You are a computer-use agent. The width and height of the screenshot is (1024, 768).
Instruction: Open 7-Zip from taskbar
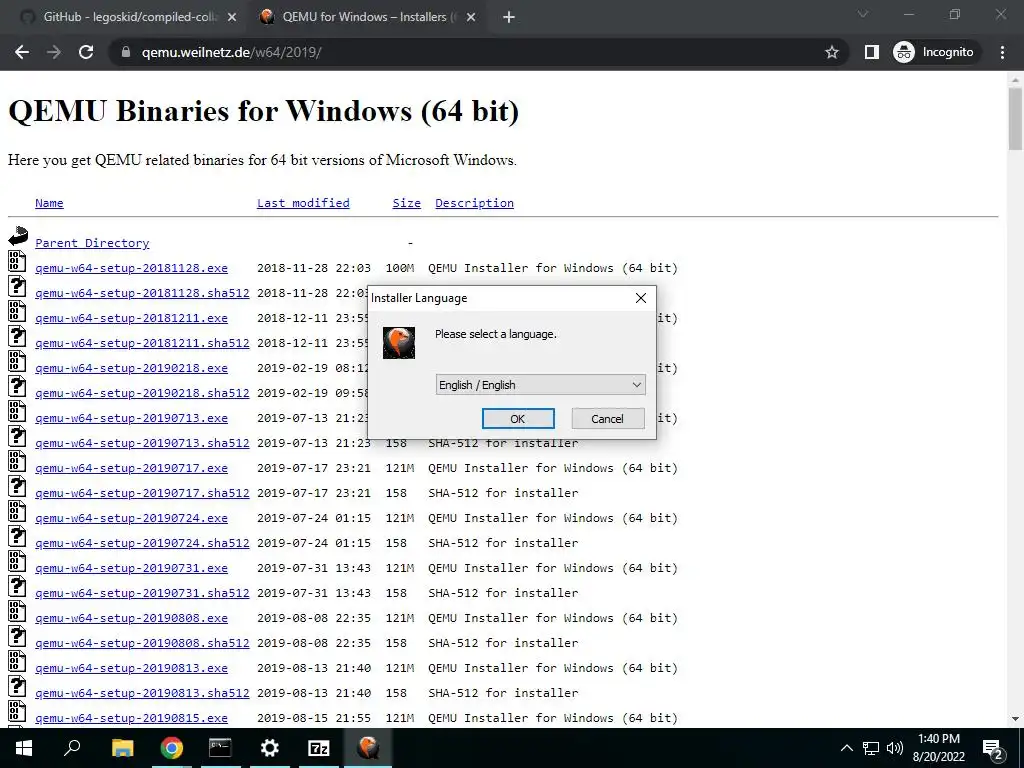tap(318, 748)
